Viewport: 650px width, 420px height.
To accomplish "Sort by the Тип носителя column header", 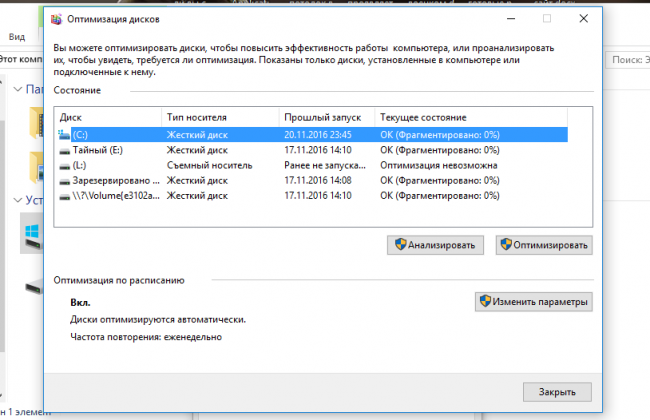I will click(220, 117).
